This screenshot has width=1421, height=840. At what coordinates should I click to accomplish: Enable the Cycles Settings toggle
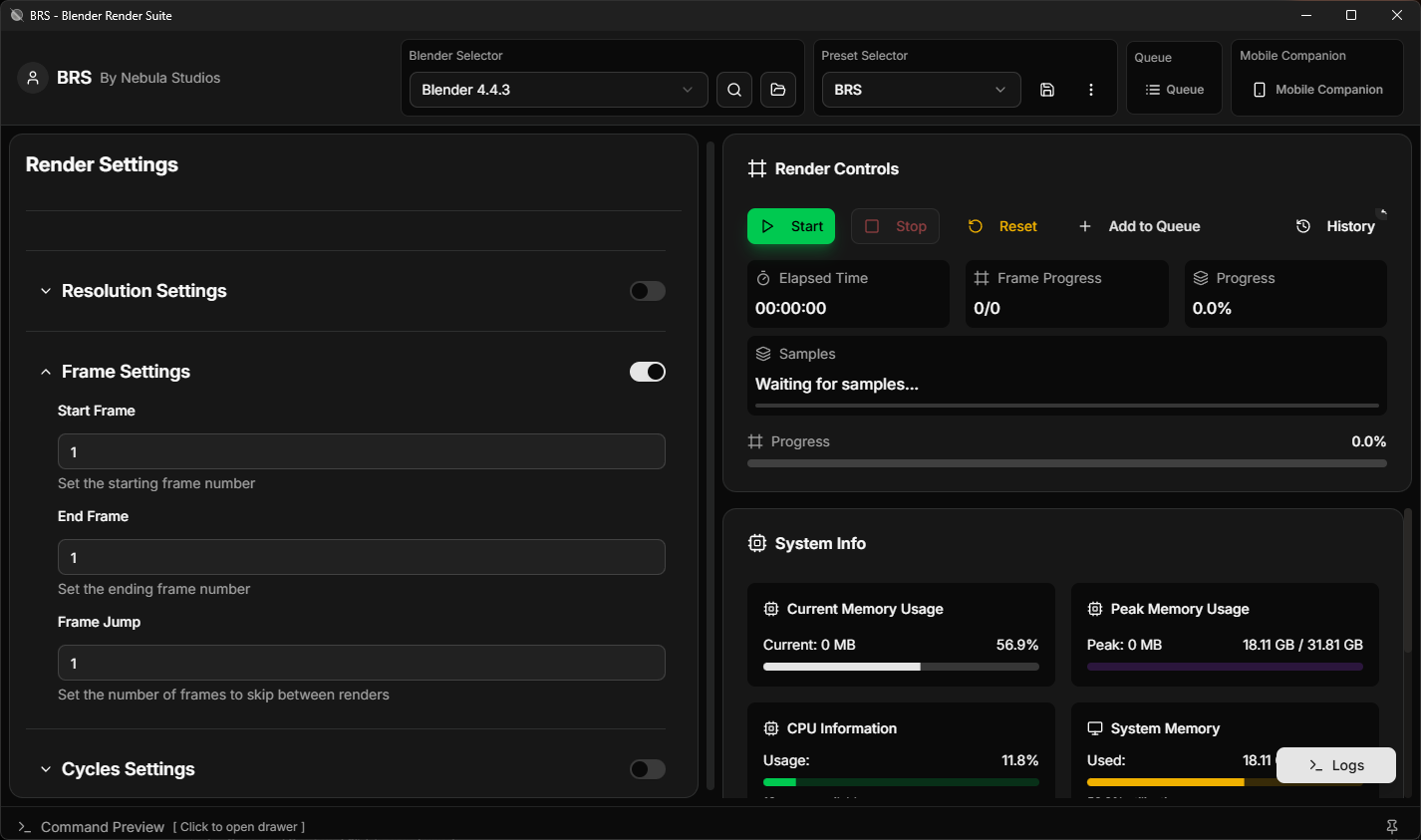click(x=648, y=769)
